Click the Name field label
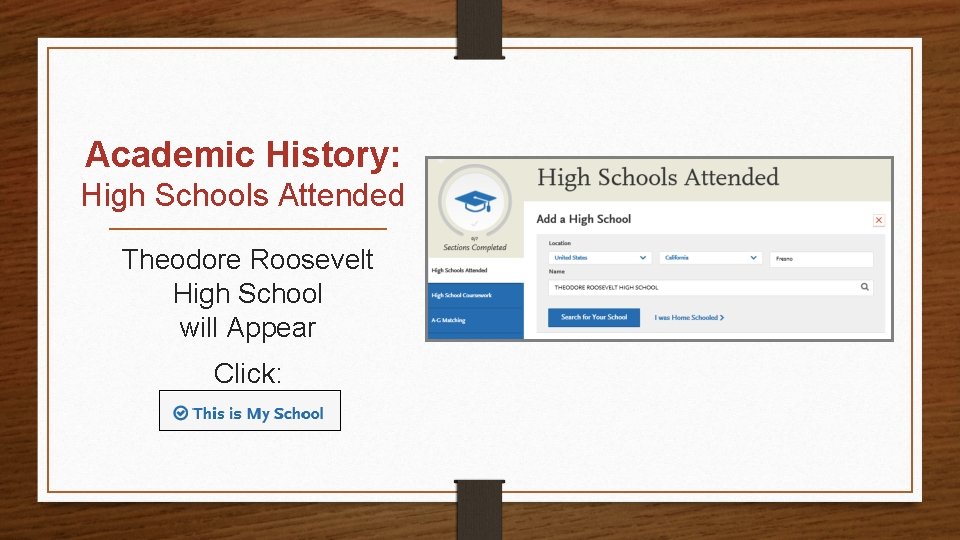The image size is (960, 540). (x=557, y=271)
